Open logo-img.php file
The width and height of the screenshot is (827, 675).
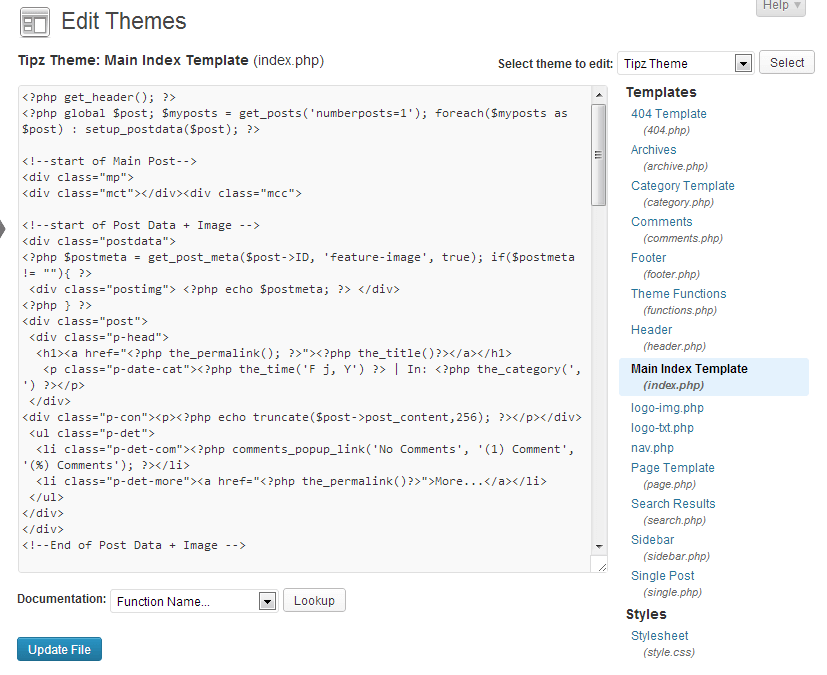[x=667, y=408]
